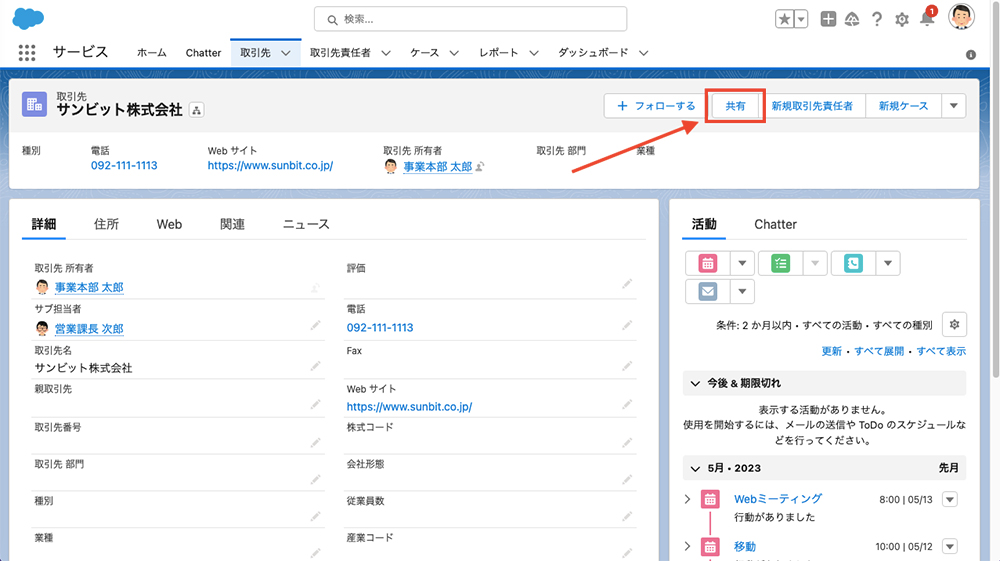Viewport: 1000px width, 561px height.
Task: Click the すべて表示 link
Action: (941, 351)
